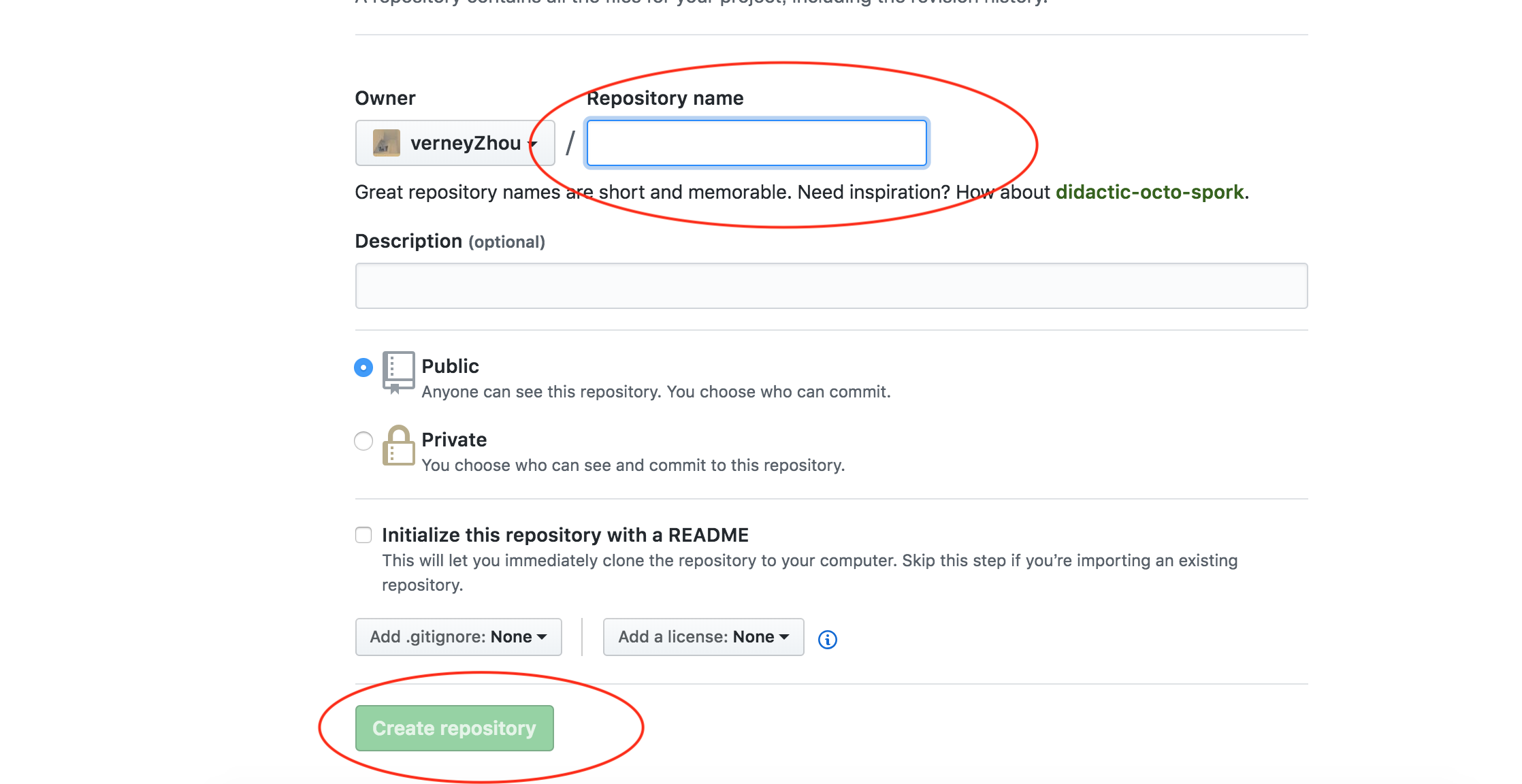Screen dimensions: 1522x784
Task: Enable Initialize this repository with a README
Action: [x=363, y=535]
